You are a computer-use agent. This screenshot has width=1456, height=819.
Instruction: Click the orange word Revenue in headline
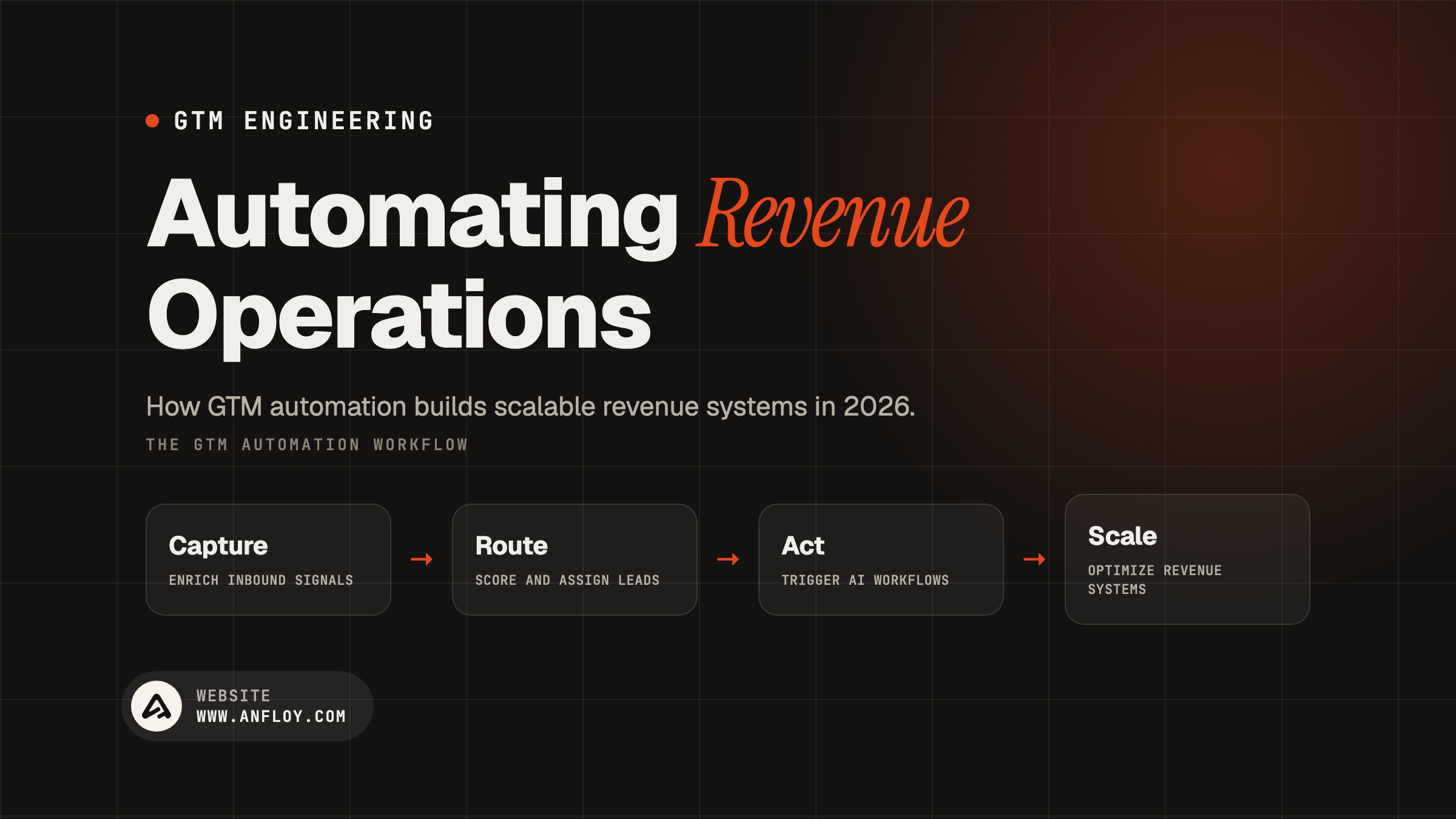point(832,214)
